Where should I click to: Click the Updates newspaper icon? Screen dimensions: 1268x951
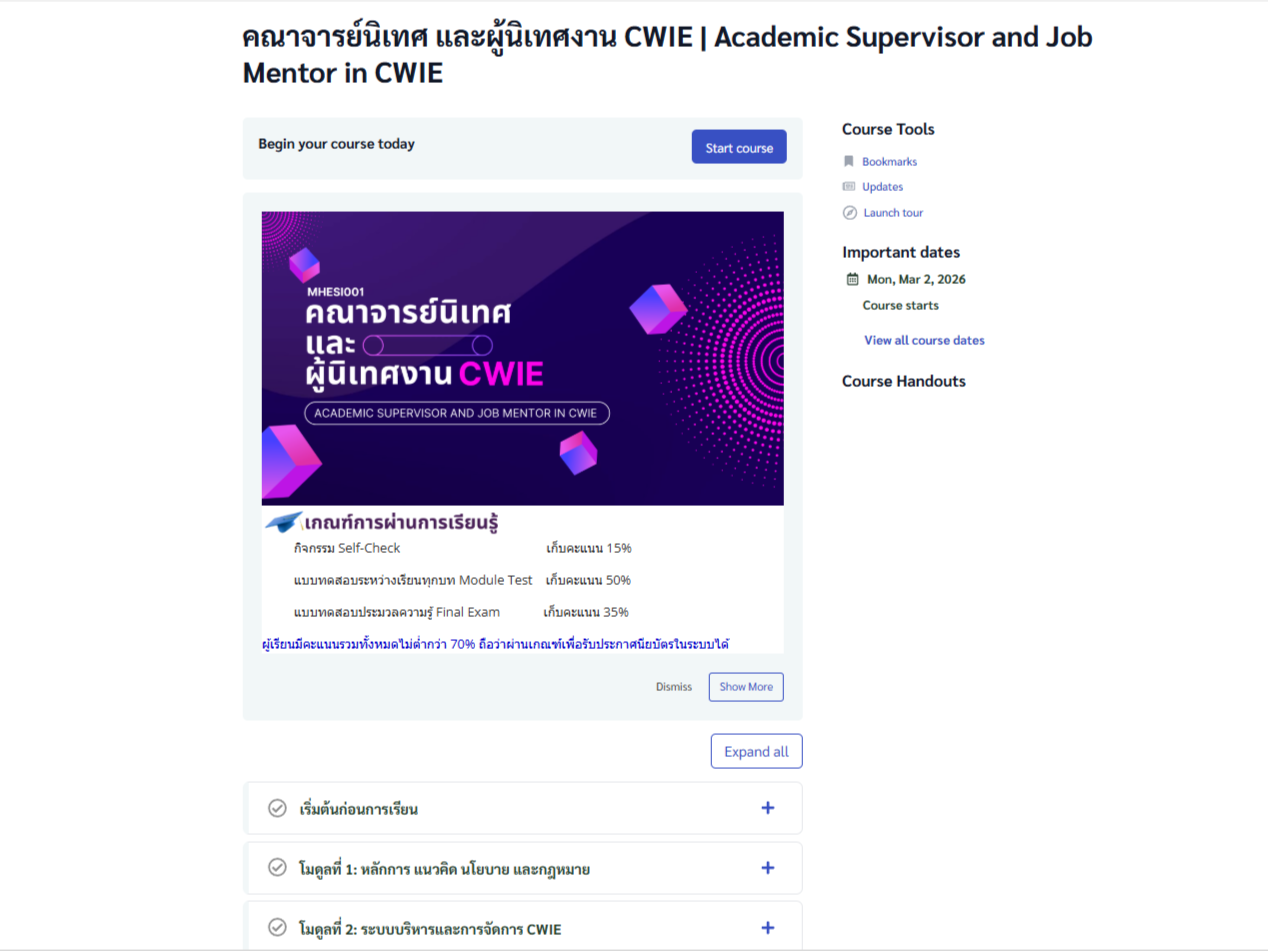pos(849,187)
